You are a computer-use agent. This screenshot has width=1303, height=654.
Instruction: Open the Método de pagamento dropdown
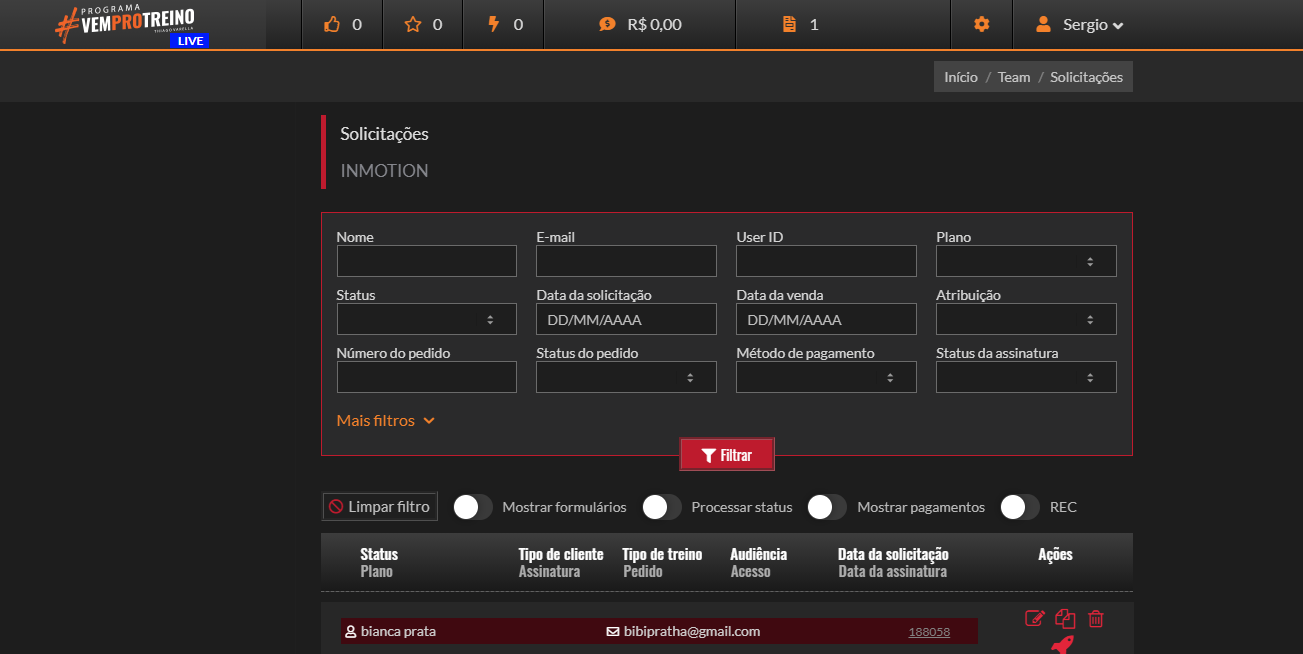[x=826, y=377]
